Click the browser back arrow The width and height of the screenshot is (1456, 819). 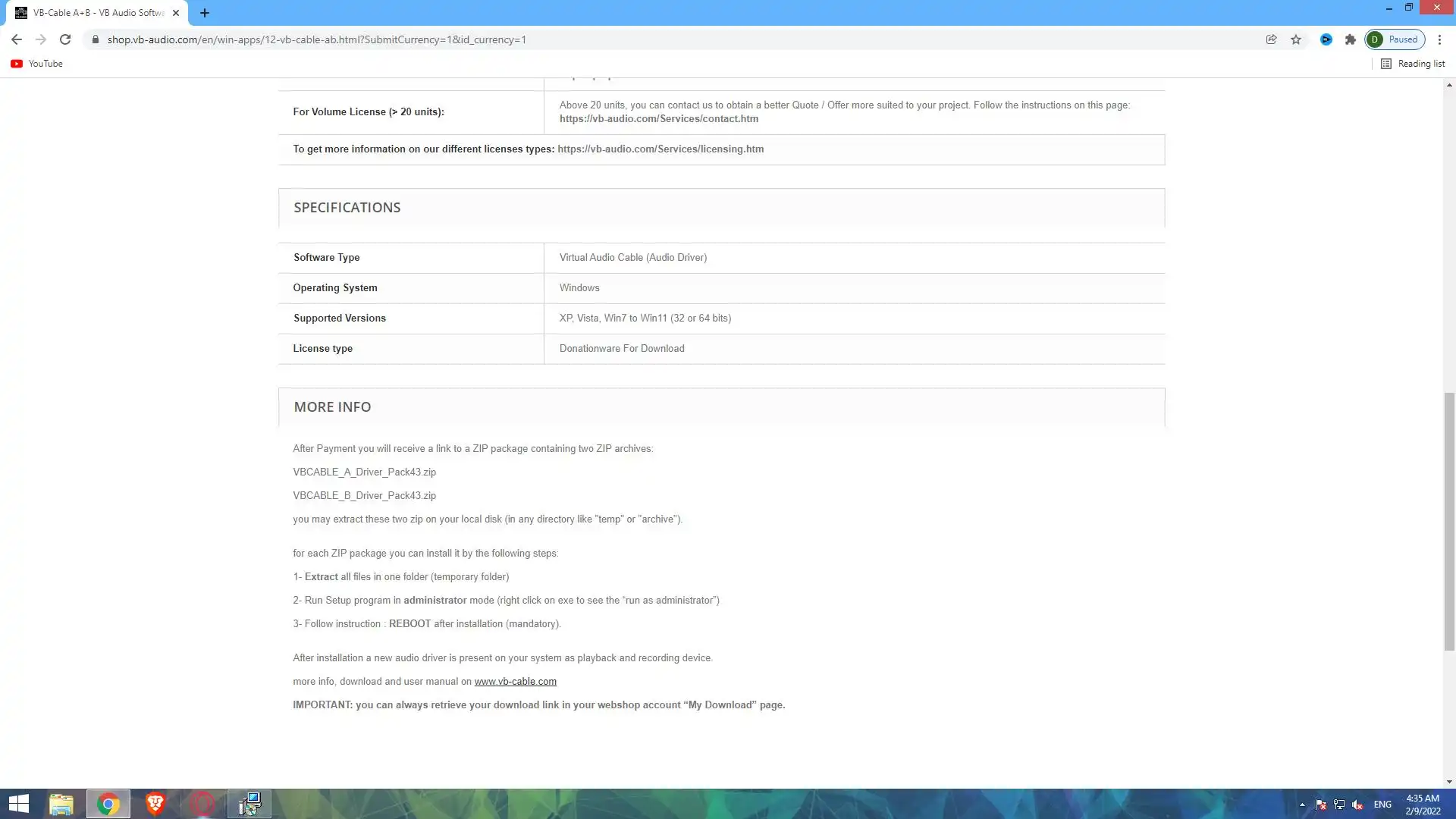(x=17, y=39)
